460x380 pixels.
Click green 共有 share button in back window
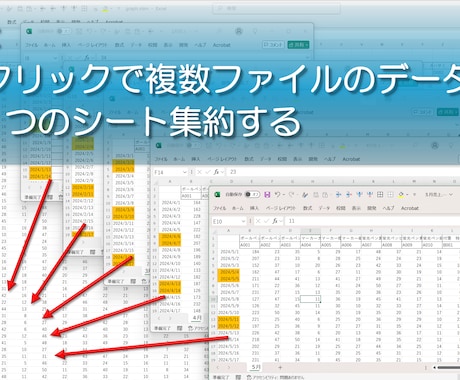(298, 44)
